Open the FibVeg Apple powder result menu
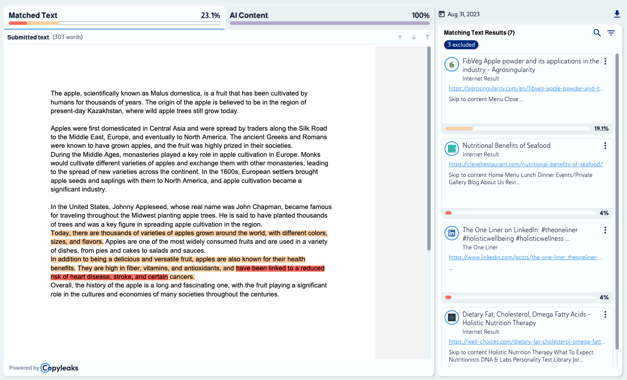The image size is (627, 380). [x=605, y=61]
